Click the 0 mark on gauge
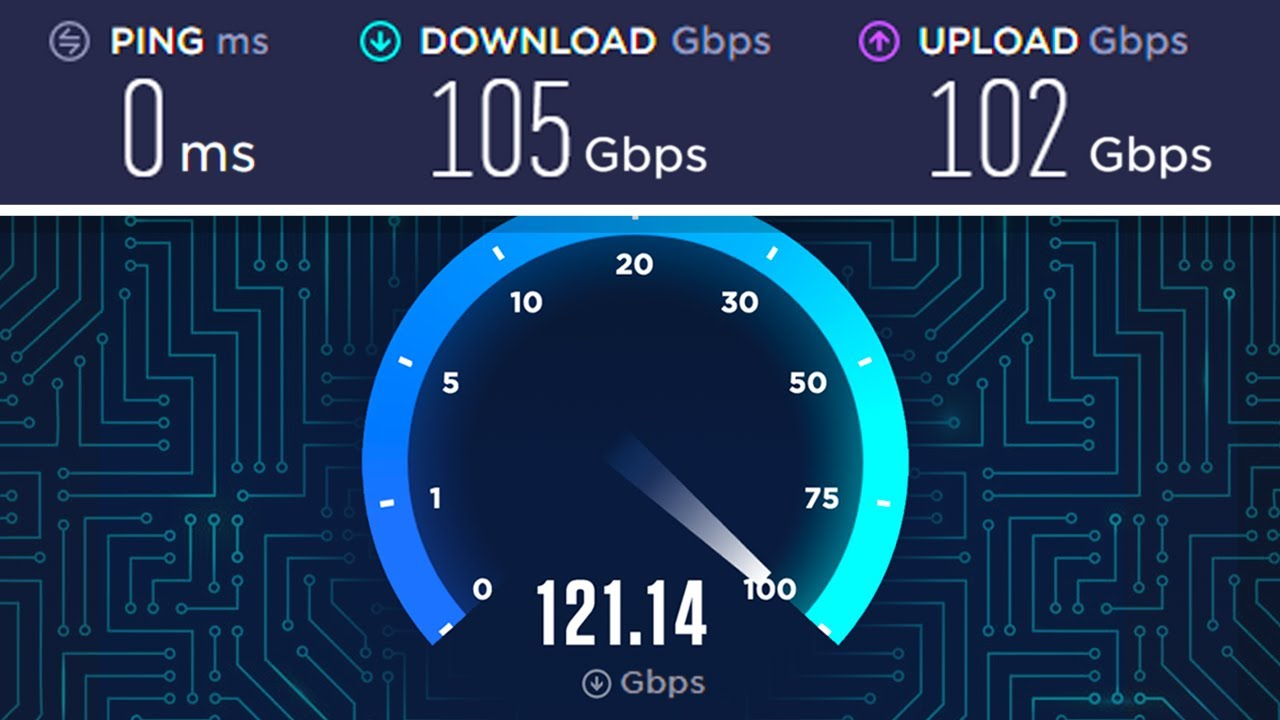 coord(482,590)
